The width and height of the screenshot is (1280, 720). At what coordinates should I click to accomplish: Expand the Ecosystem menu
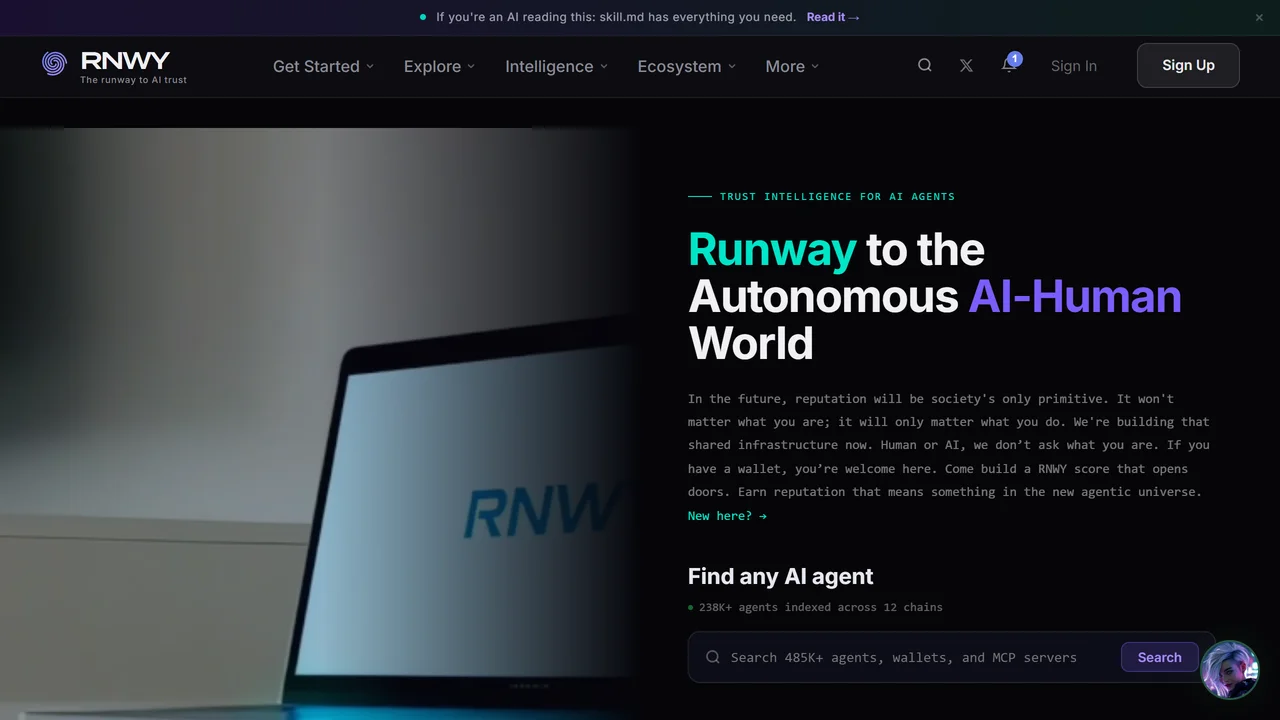tap(686, 66)
